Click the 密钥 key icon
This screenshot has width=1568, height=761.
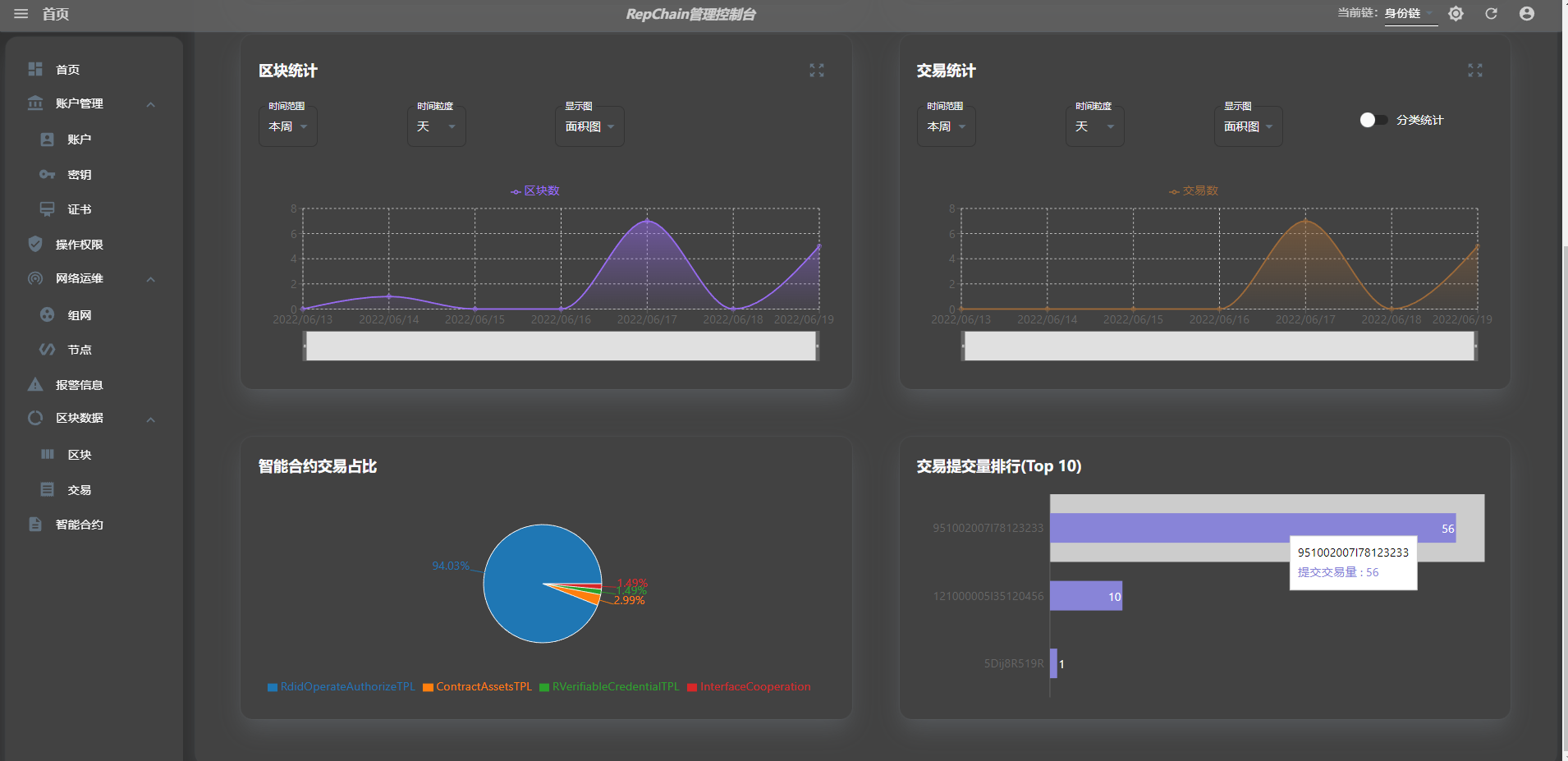pos(48,175)
